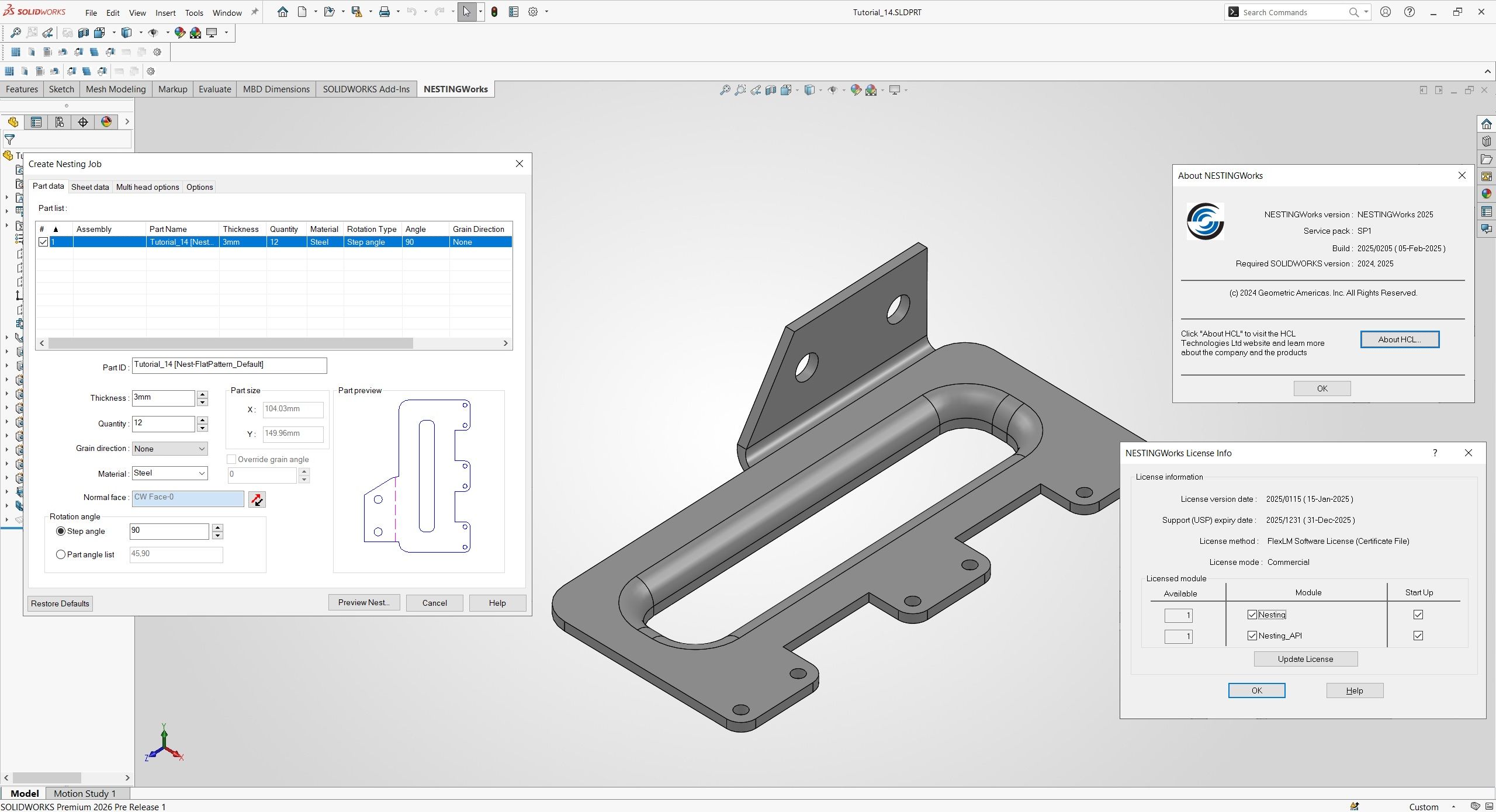This screenshot has height=812, width=1496.
Task: Open the Appearances color wheel in task pane
Action: [1486, 192]
